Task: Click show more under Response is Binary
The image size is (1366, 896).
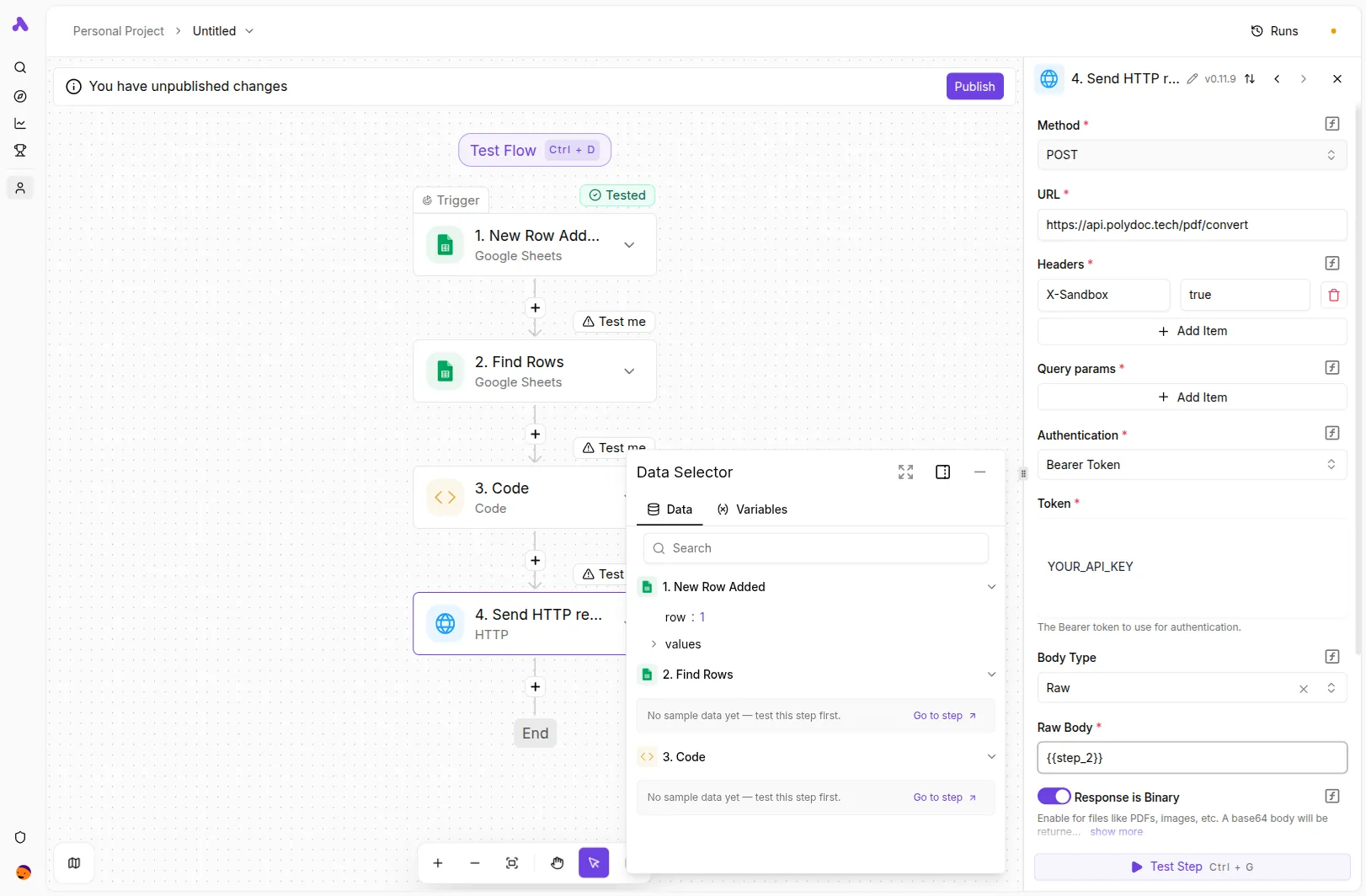Action: tap(1117, 832)
